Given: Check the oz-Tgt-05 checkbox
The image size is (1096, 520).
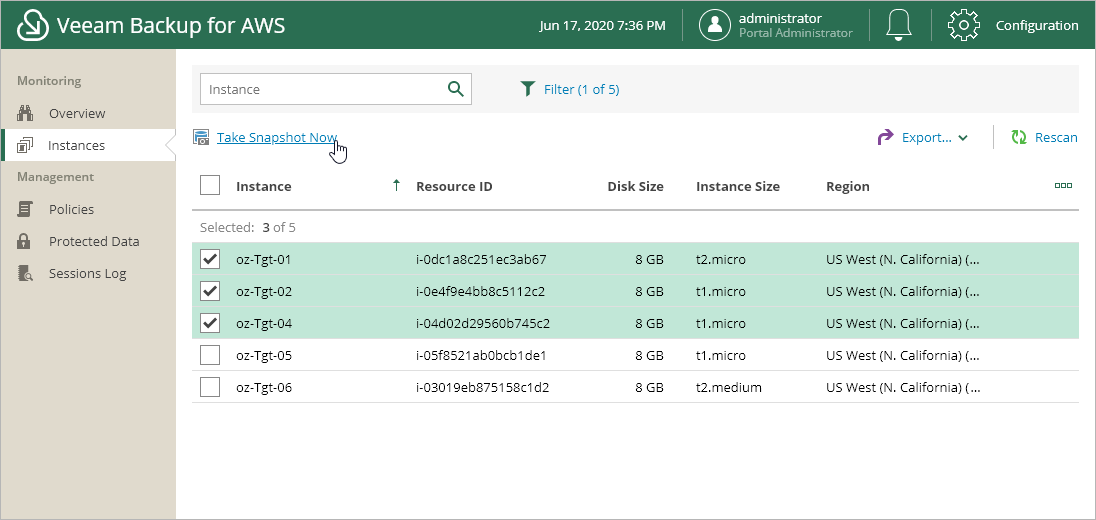Looking at the screenshot, I should click(210, 355).
